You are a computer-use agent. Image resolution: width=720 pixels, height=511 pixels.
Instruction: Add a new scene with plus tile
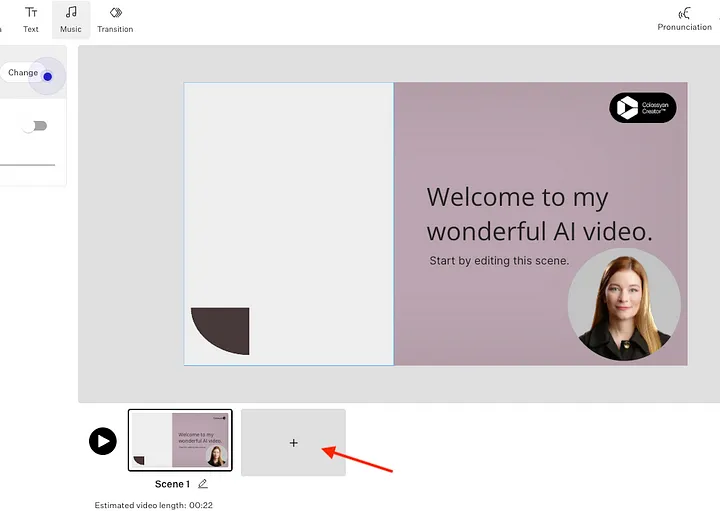(x=293, y=443)
